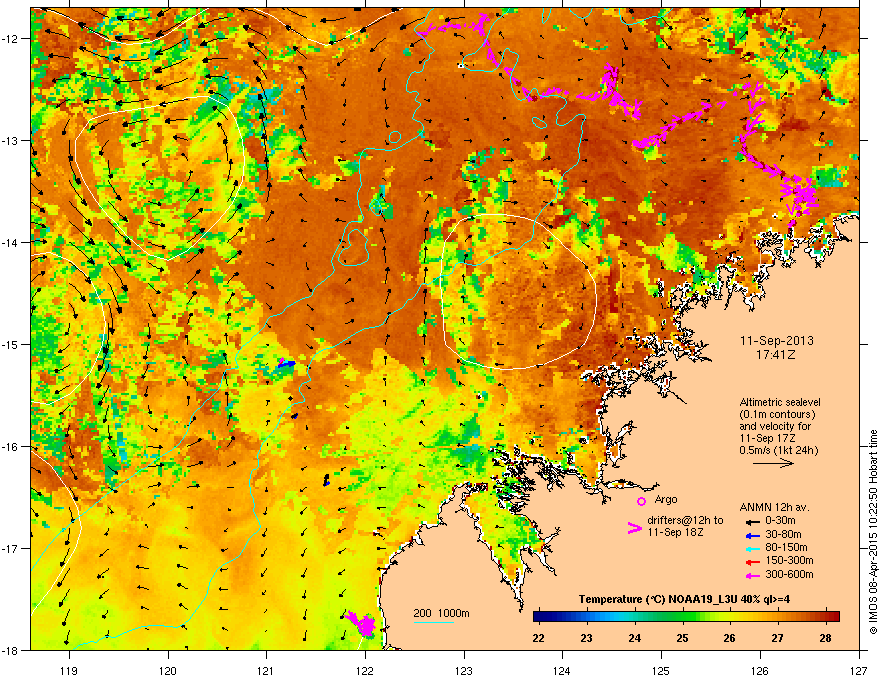Click the '11-Sep-2013' date text
The image size is (880, 680).
[776, 341]
